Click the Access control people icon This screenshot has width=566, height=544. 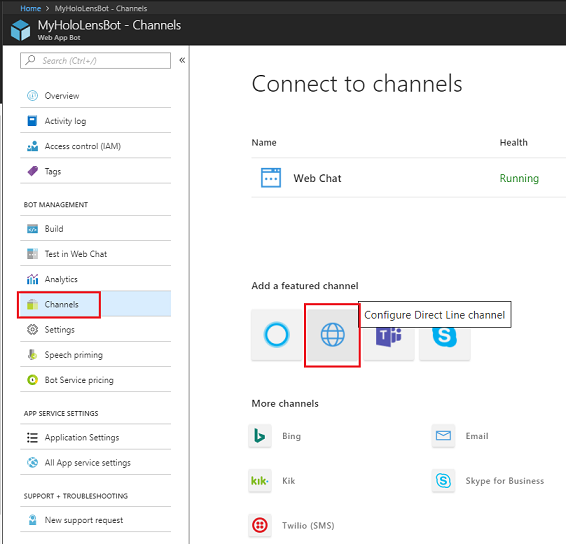[32, 146]
